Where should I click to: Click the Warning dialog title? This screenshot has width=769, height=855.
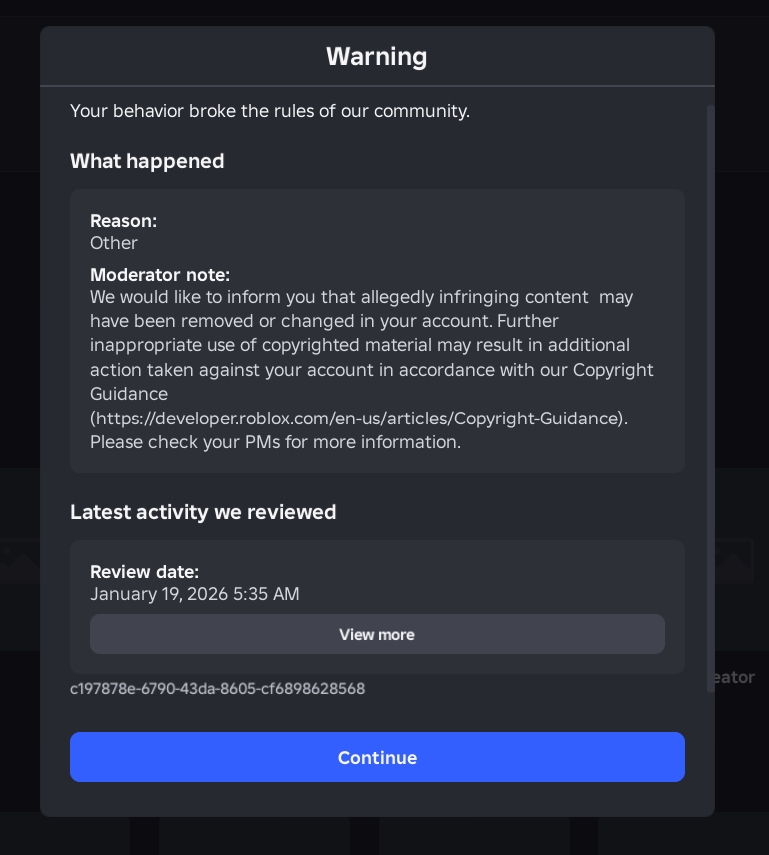point(377,56)
